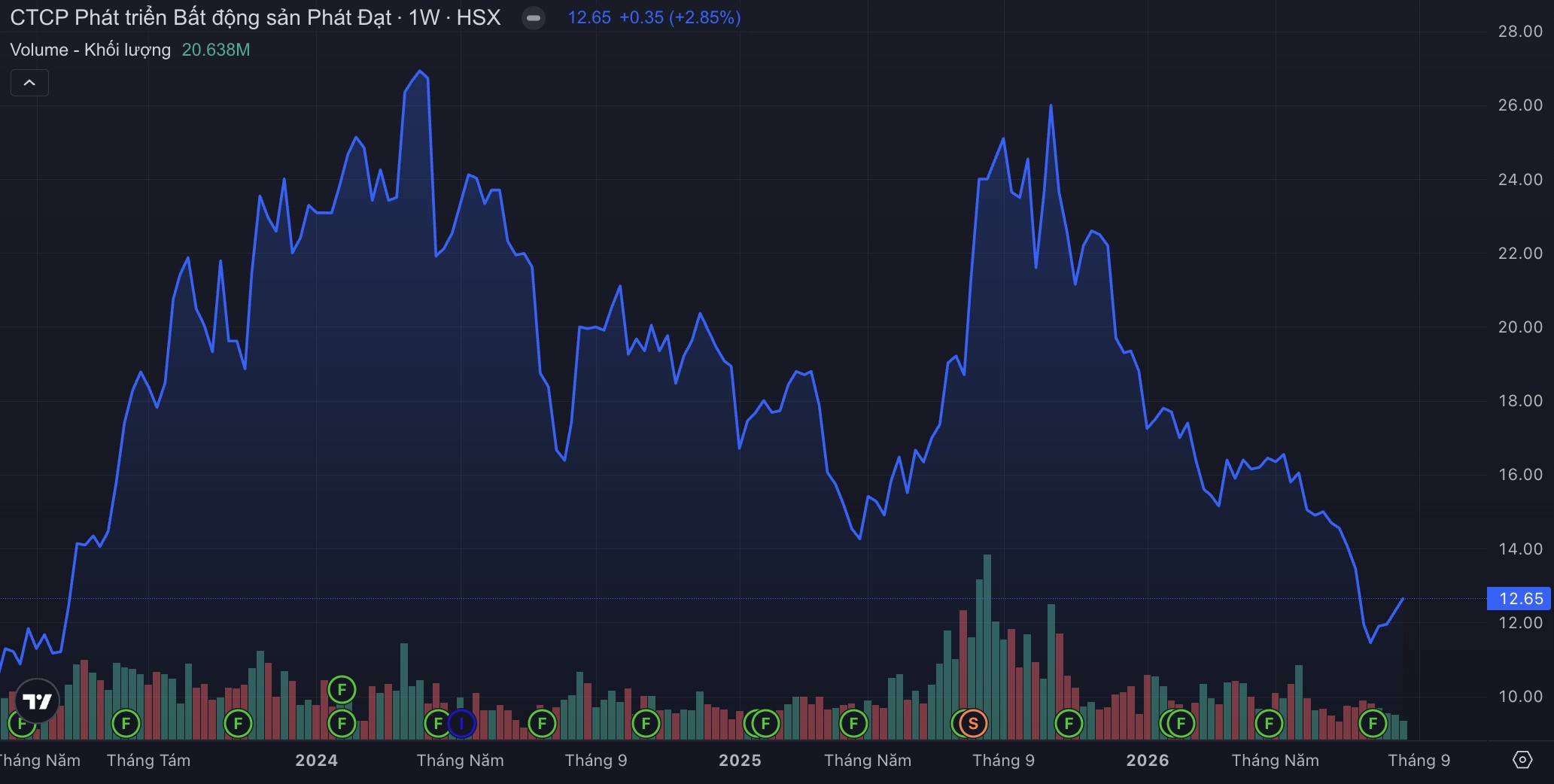Click the 20.00 price axis label
The height and width of the screenshot is (784, 1554).
1520,327
